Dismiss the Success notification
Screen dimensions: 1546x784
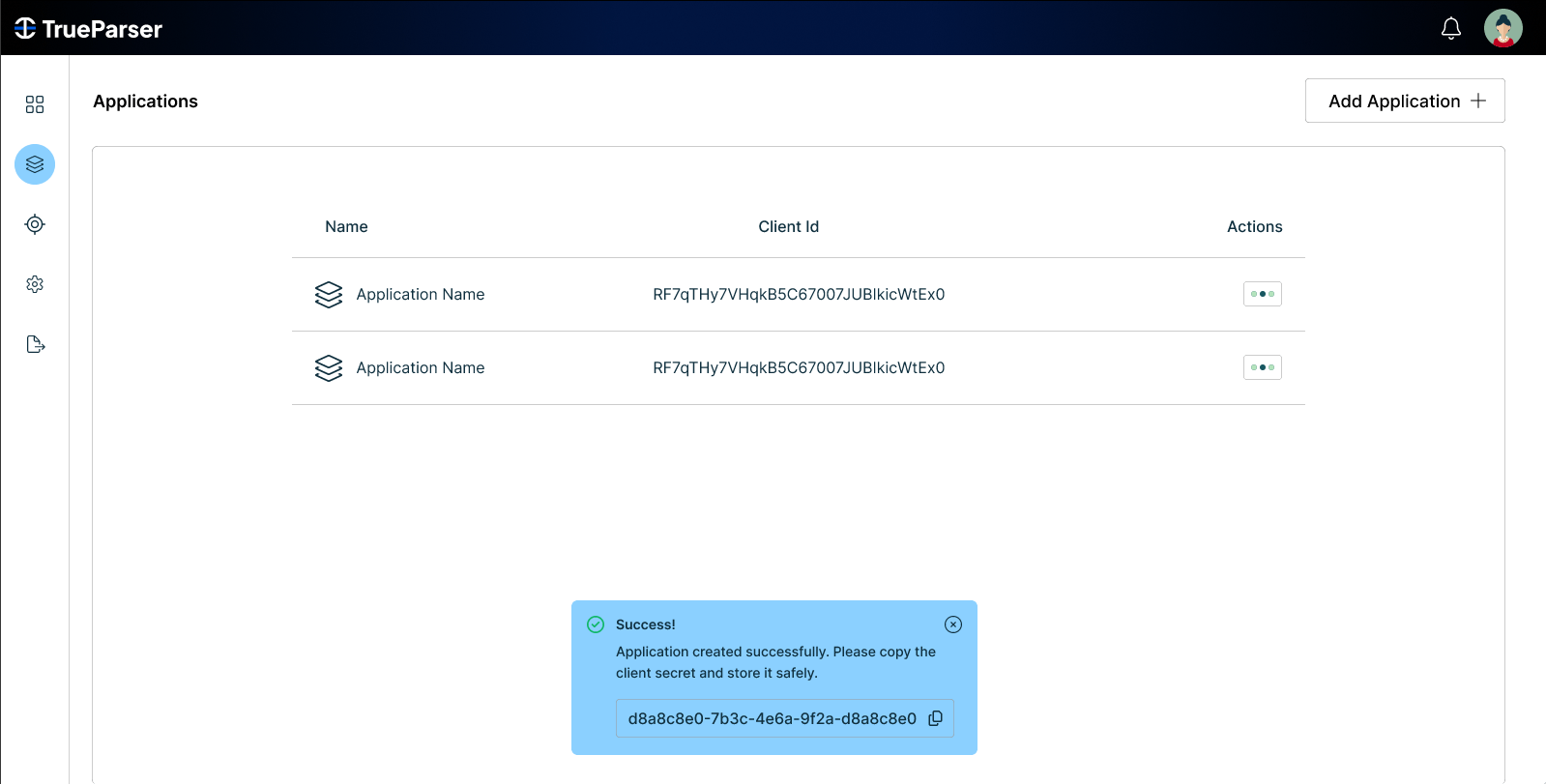point(953,624)
